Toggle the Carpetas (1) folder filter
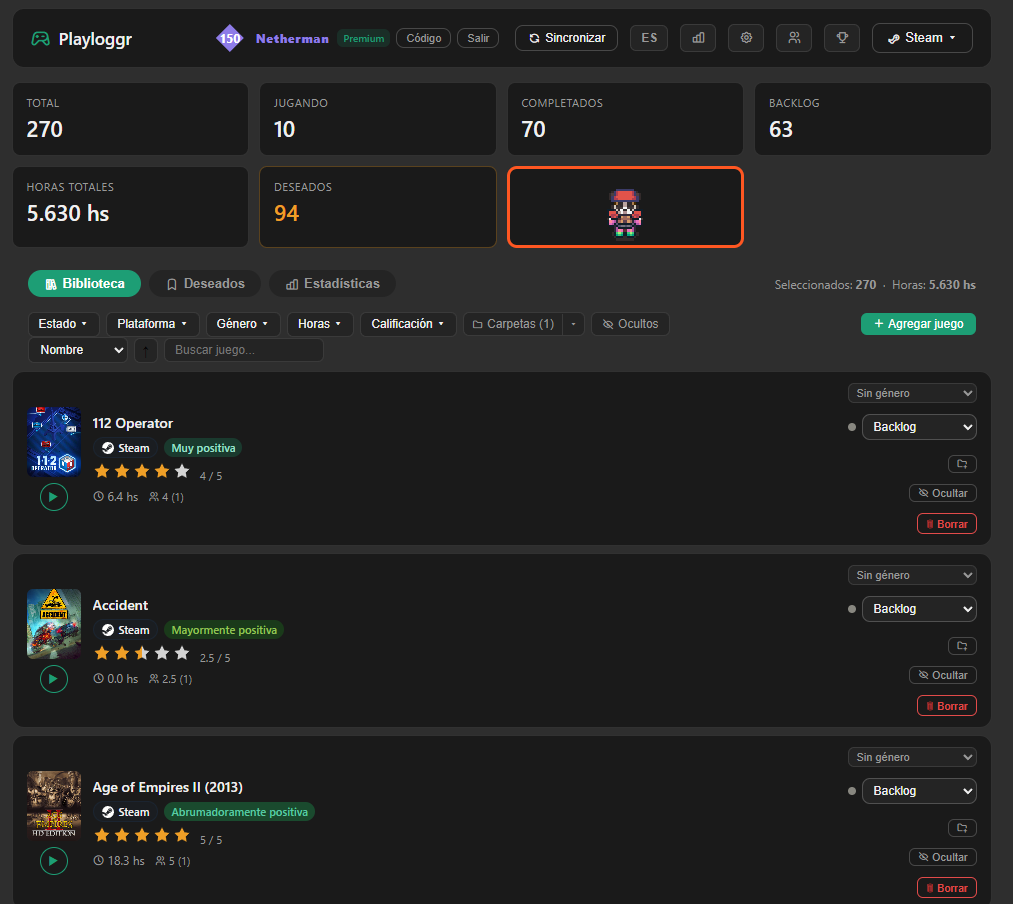 point(513,324)
